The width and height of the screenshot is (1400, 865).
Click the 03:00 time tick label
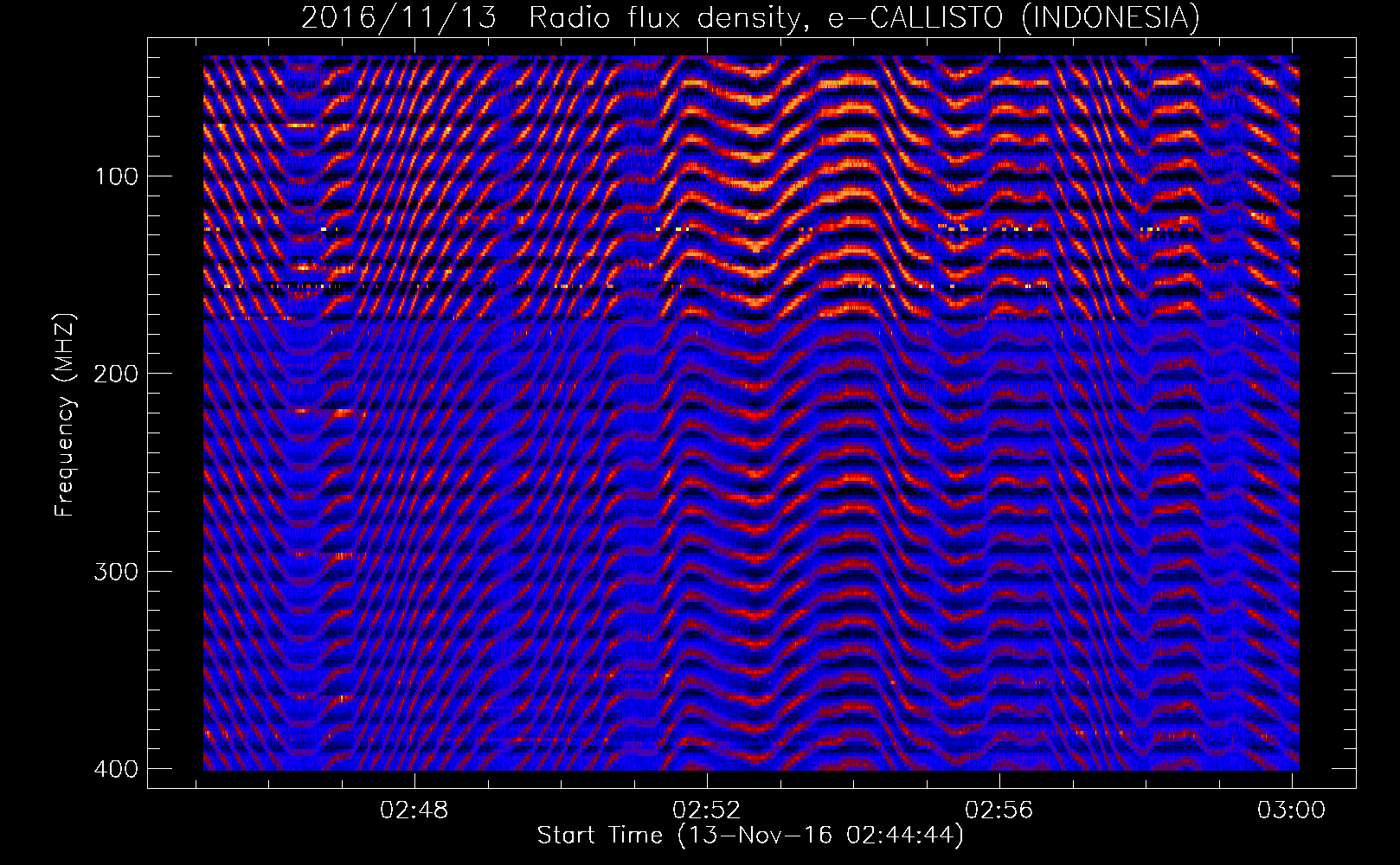pos(1292,811)
